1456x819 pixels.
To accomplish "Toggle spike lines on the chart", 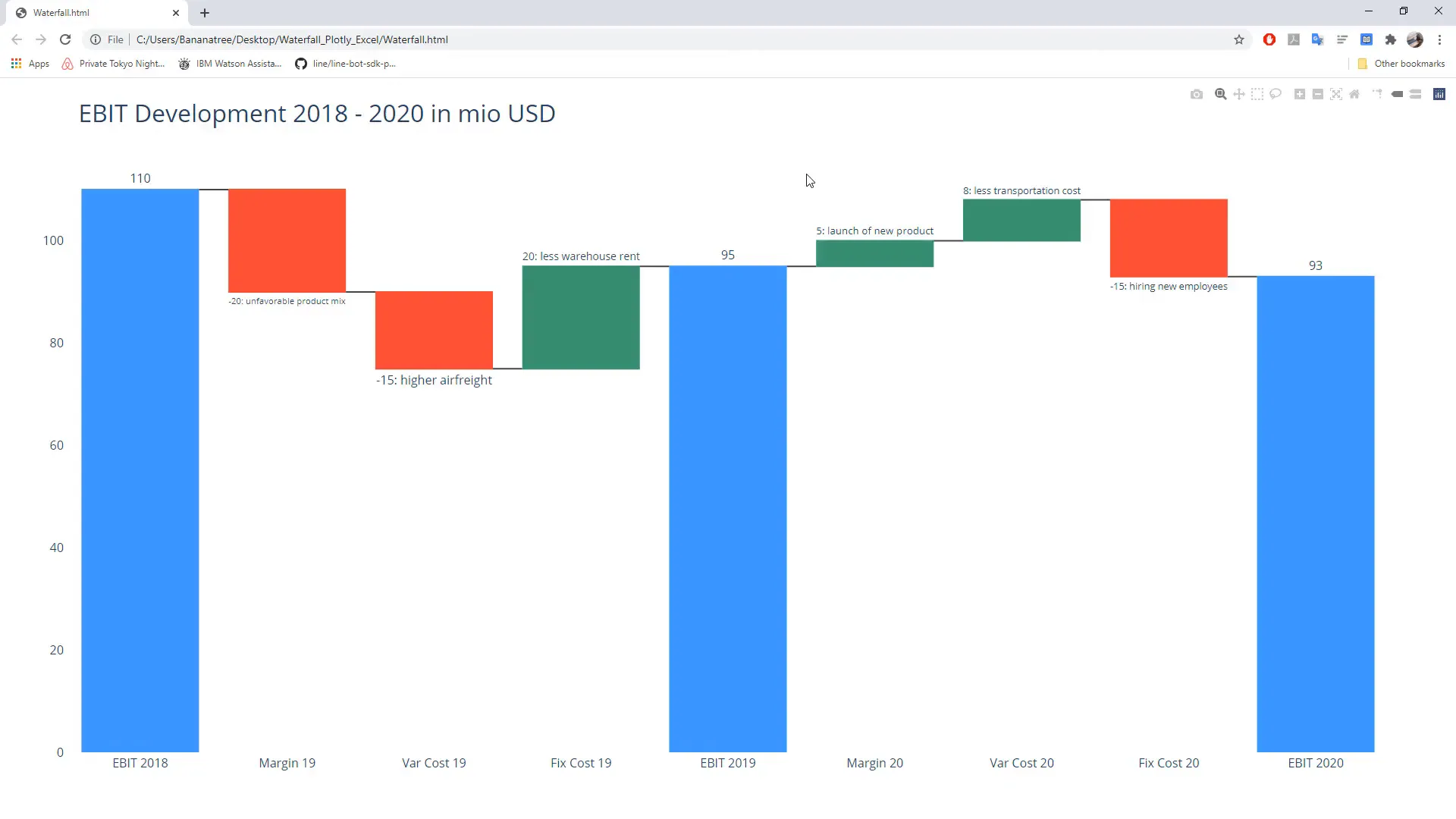I will pos(1376,94).
